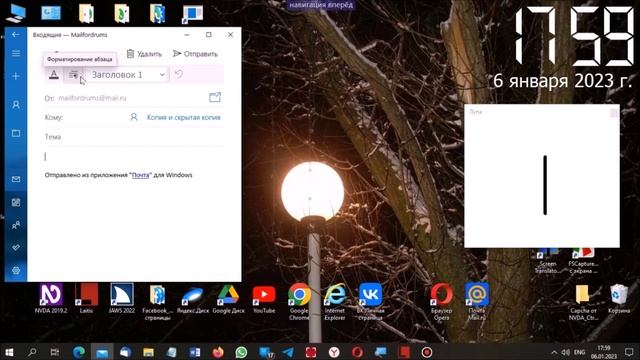
Task: Select Яндекс.Диск desktop icon
Action: point(193,298)
